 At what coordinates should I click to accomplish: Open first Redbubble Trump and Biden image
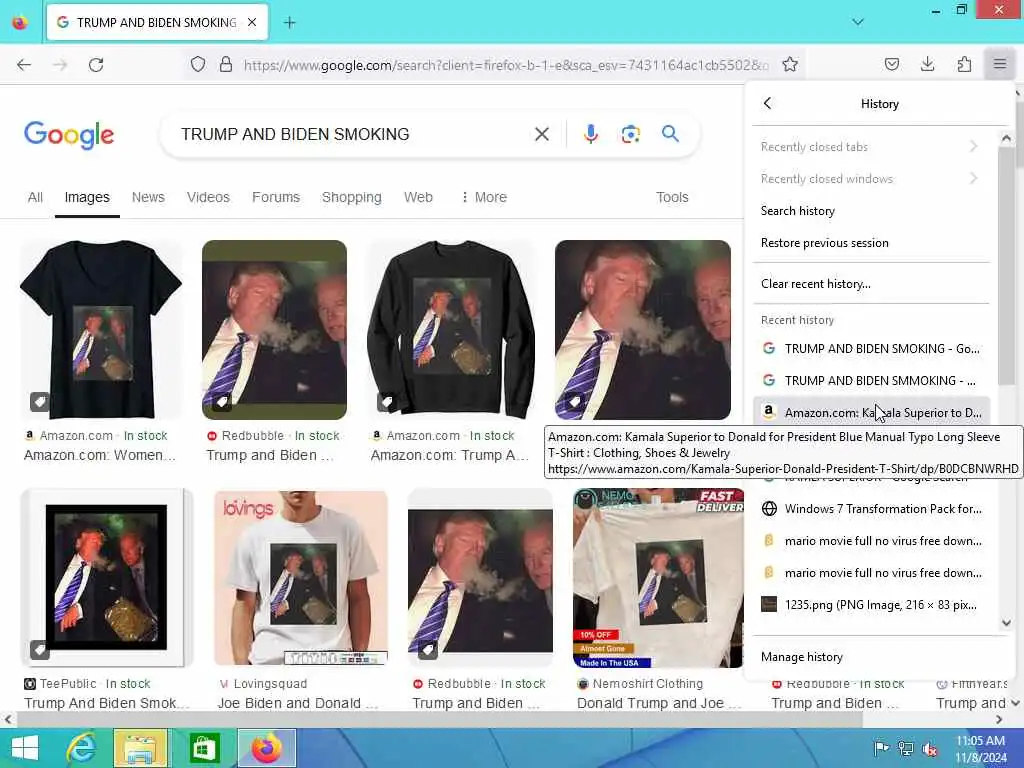point(274,330)
